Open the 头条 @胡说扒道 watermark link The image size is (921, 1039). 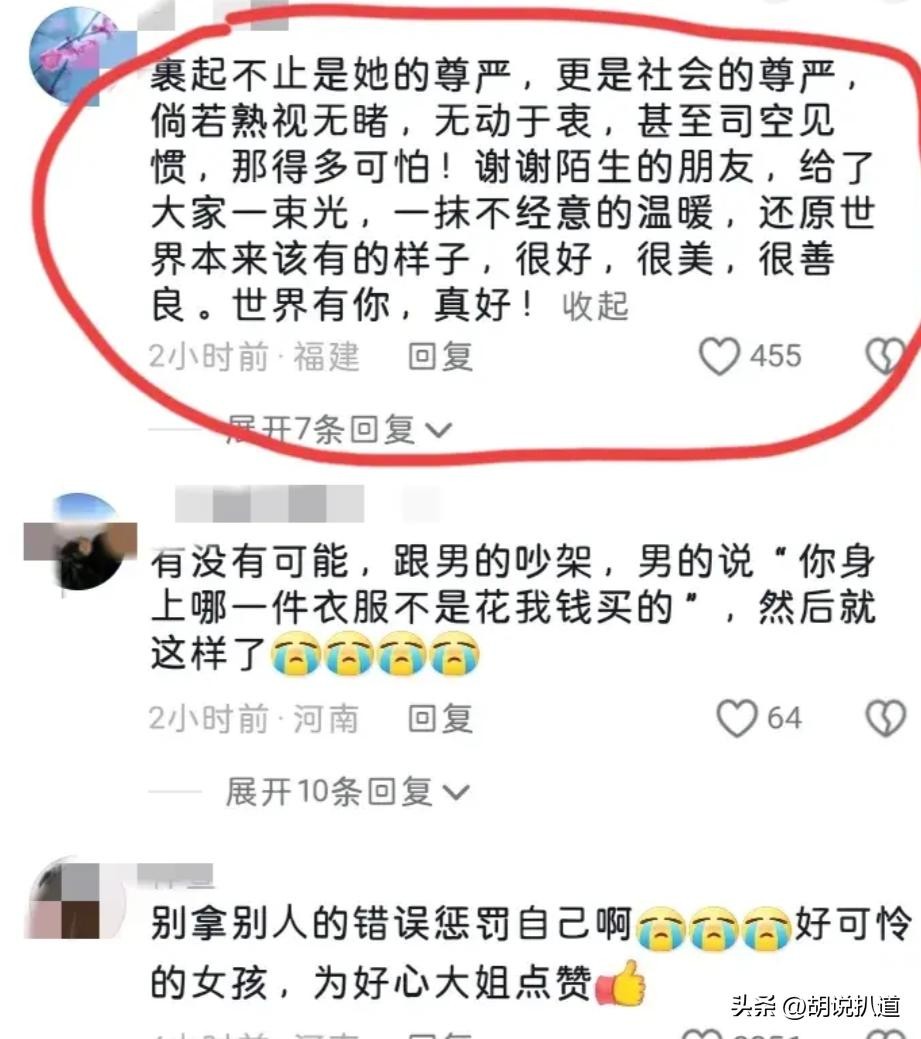[x=816, y=1006]
